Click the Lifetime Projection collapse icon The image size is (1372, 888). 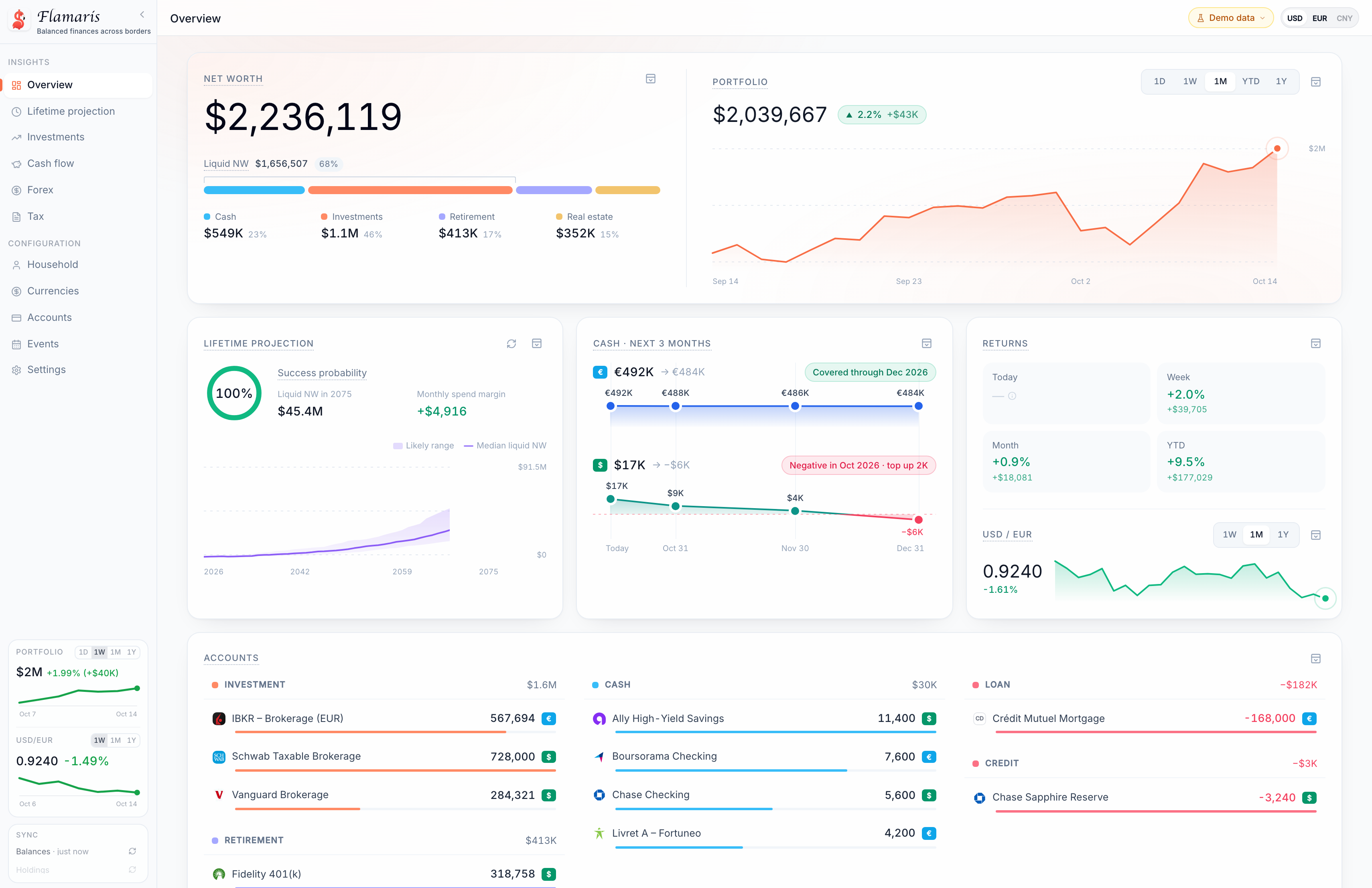click(x=536, y=343)
